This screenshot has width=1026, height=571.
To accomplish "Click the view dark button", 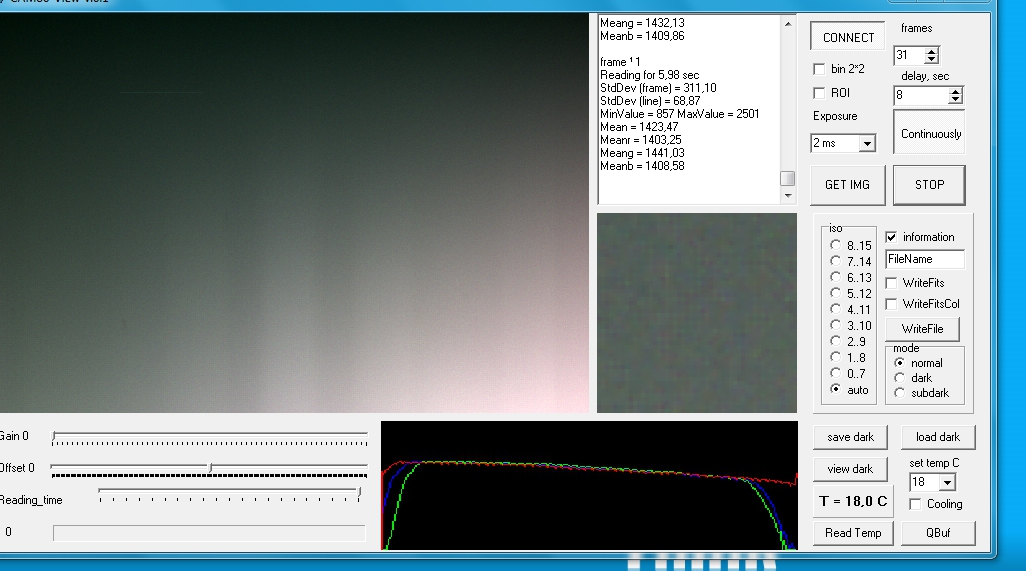I will 850,469.
